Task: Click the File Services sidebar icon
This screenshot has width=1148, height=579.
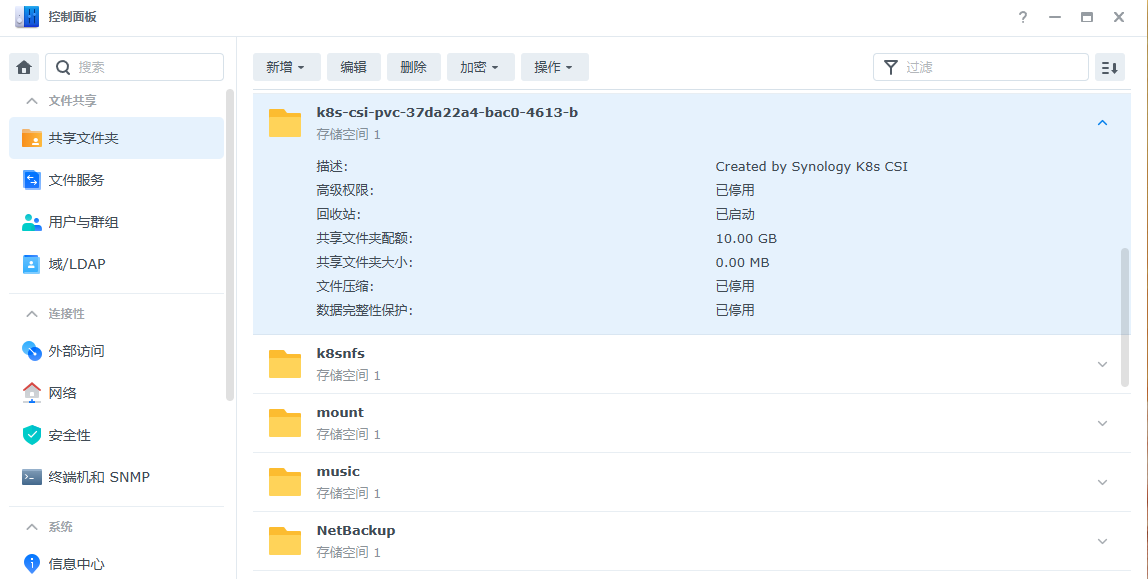Action: coord(31,180)
